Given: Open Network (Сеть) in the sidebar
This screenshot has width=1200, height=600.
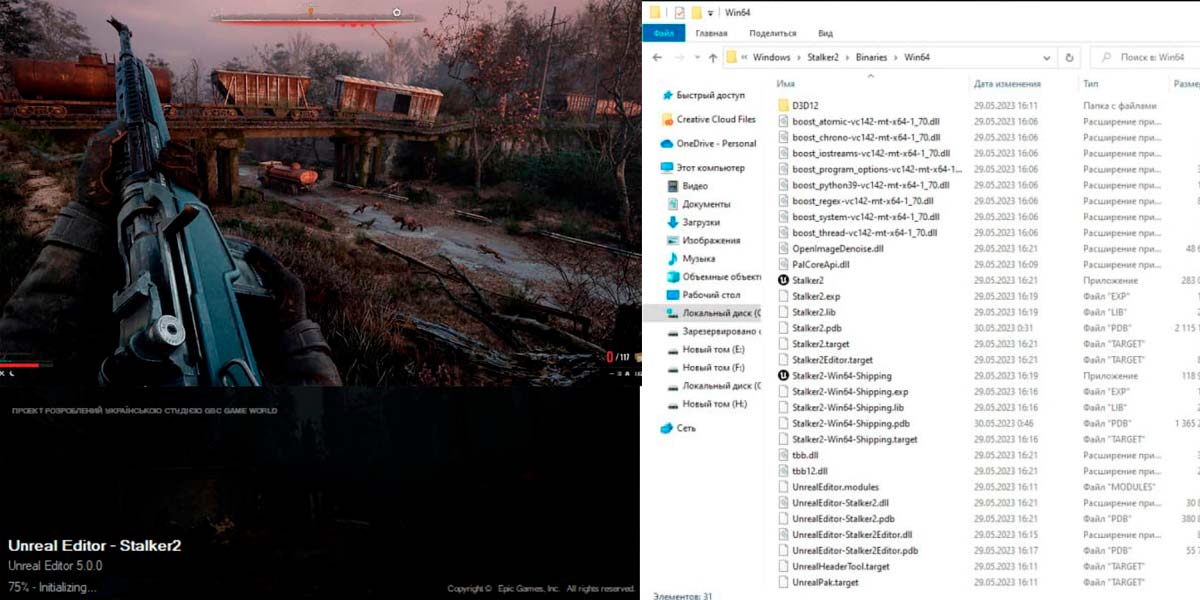Looking at the screenshot, I should coord(678,428).
